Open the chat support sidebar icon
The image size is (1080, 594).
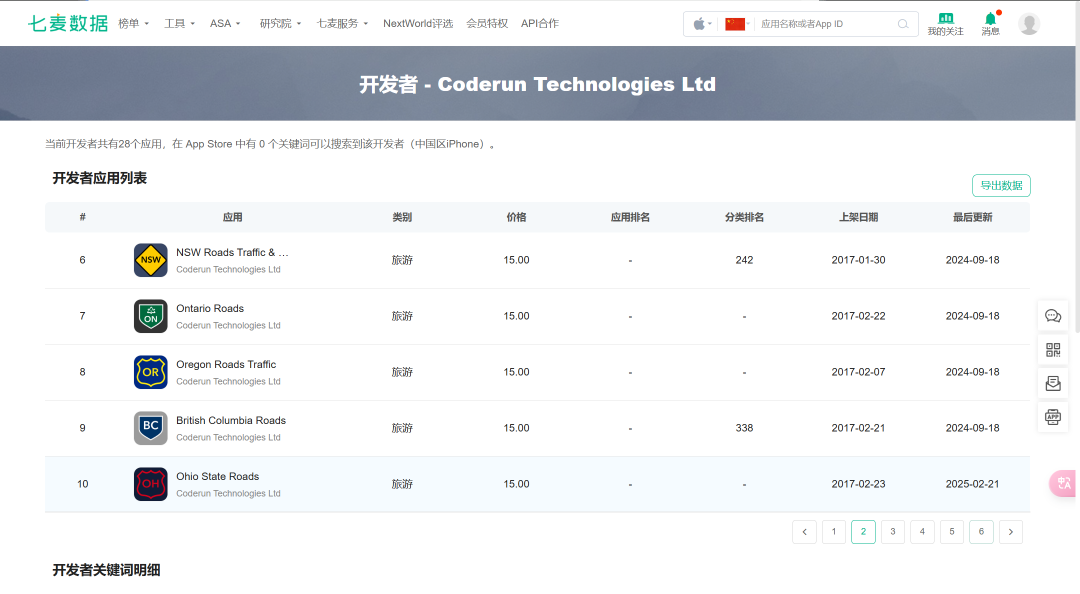[x=1053, y=316]
